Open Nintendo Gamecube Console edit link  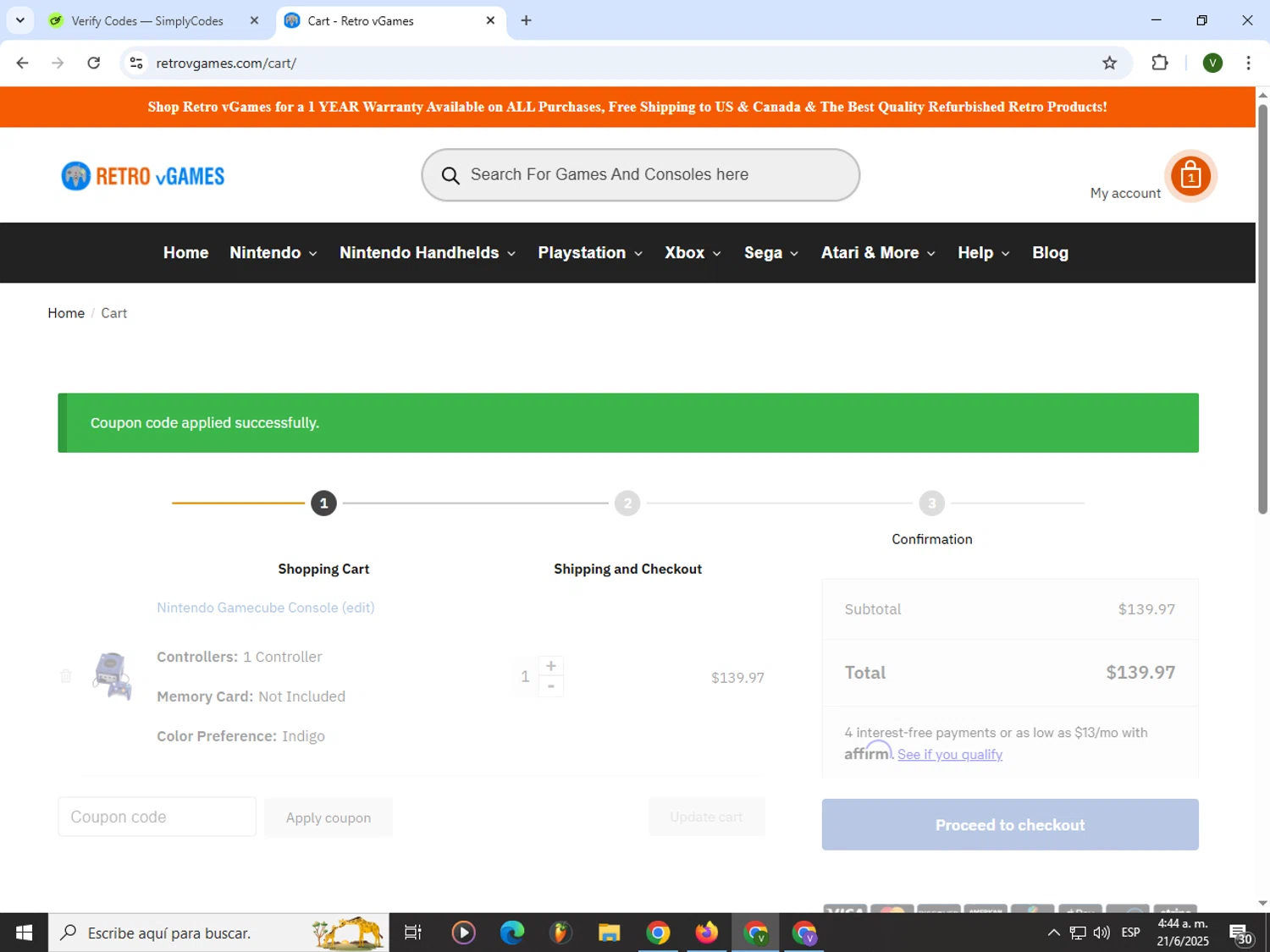pos(266,608)
